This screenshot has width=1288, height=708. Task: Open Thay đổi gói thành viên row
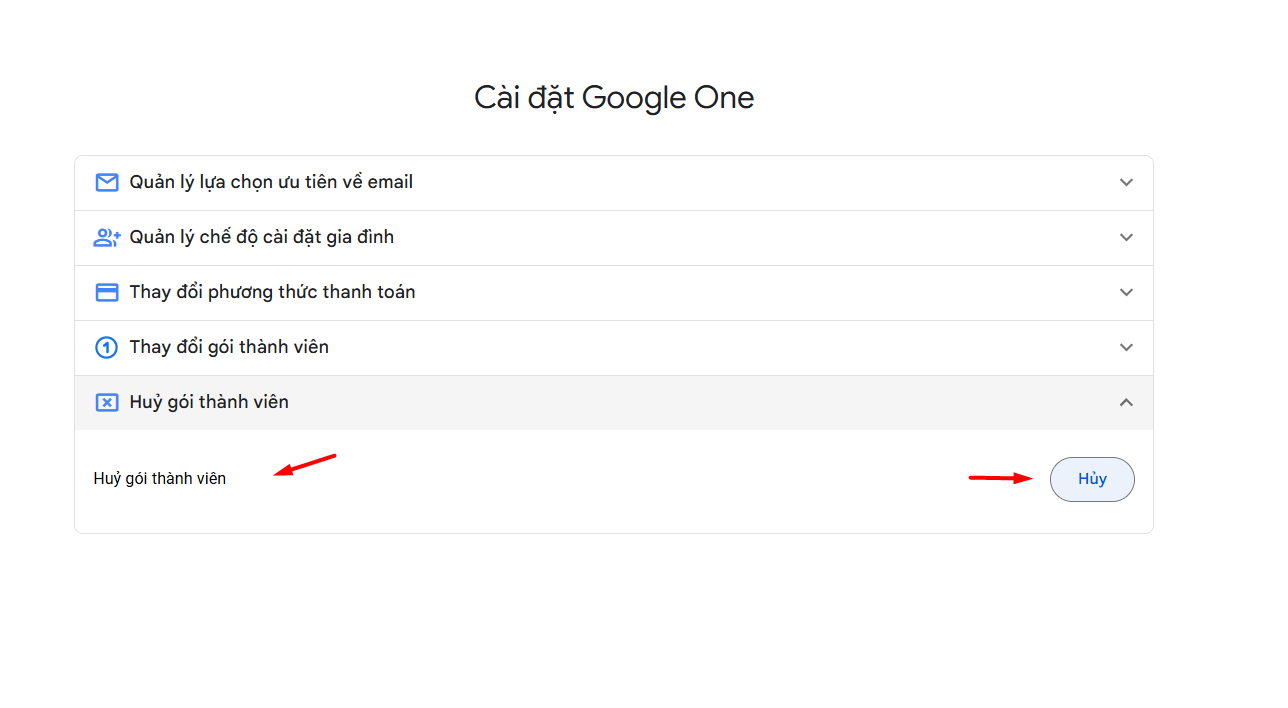614,348
